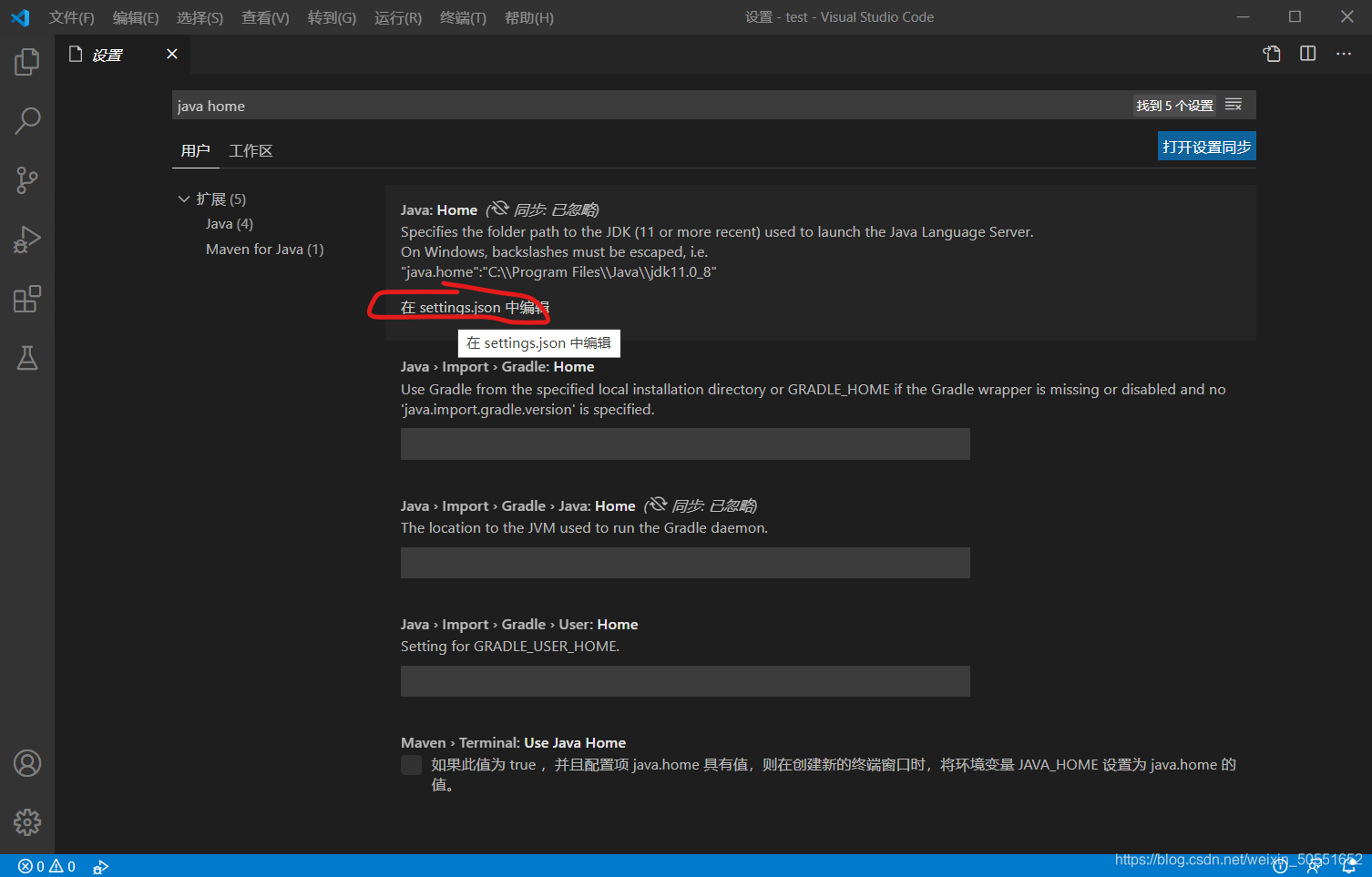
Task: Click the Open Settings (JSON) icon
Action: coord(1272,54)
